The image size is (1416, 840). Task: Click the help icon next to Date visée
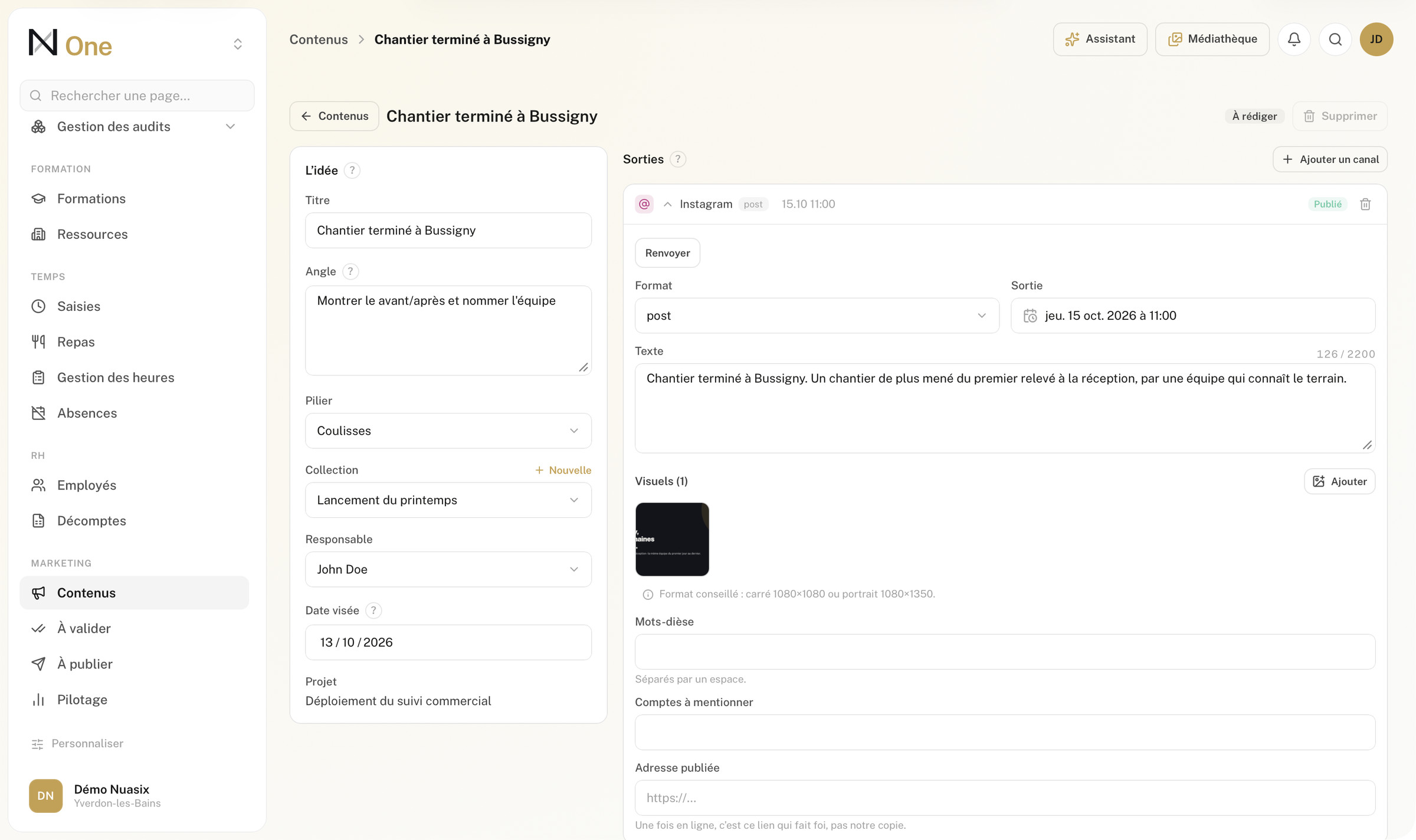(373, 611)
